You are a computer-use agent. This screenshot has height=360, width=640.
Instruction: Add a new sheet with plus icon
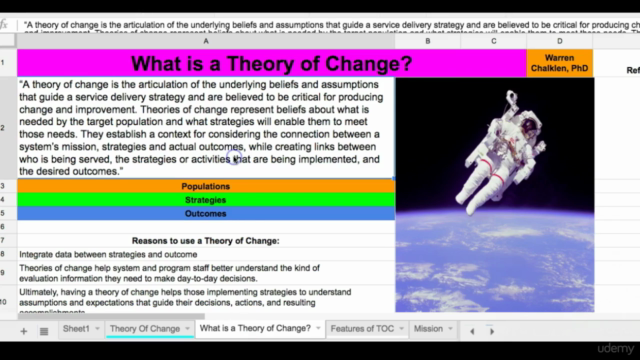coord(24,331)
